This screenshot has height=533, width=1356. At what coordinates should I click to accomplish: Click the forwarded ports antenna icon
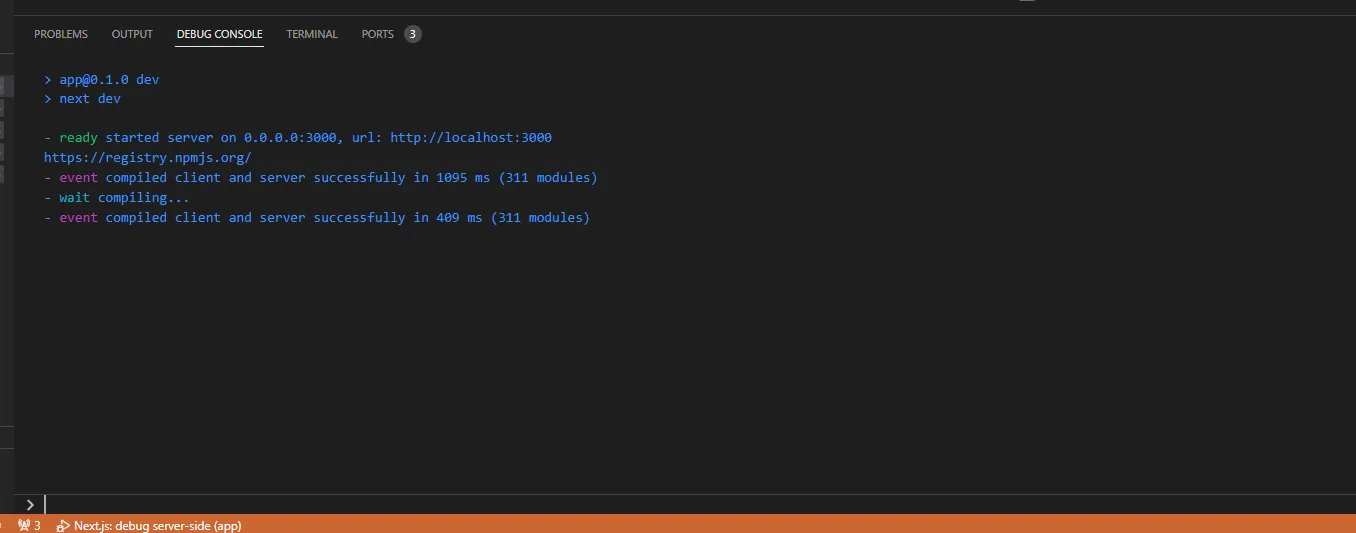point(24,525)
